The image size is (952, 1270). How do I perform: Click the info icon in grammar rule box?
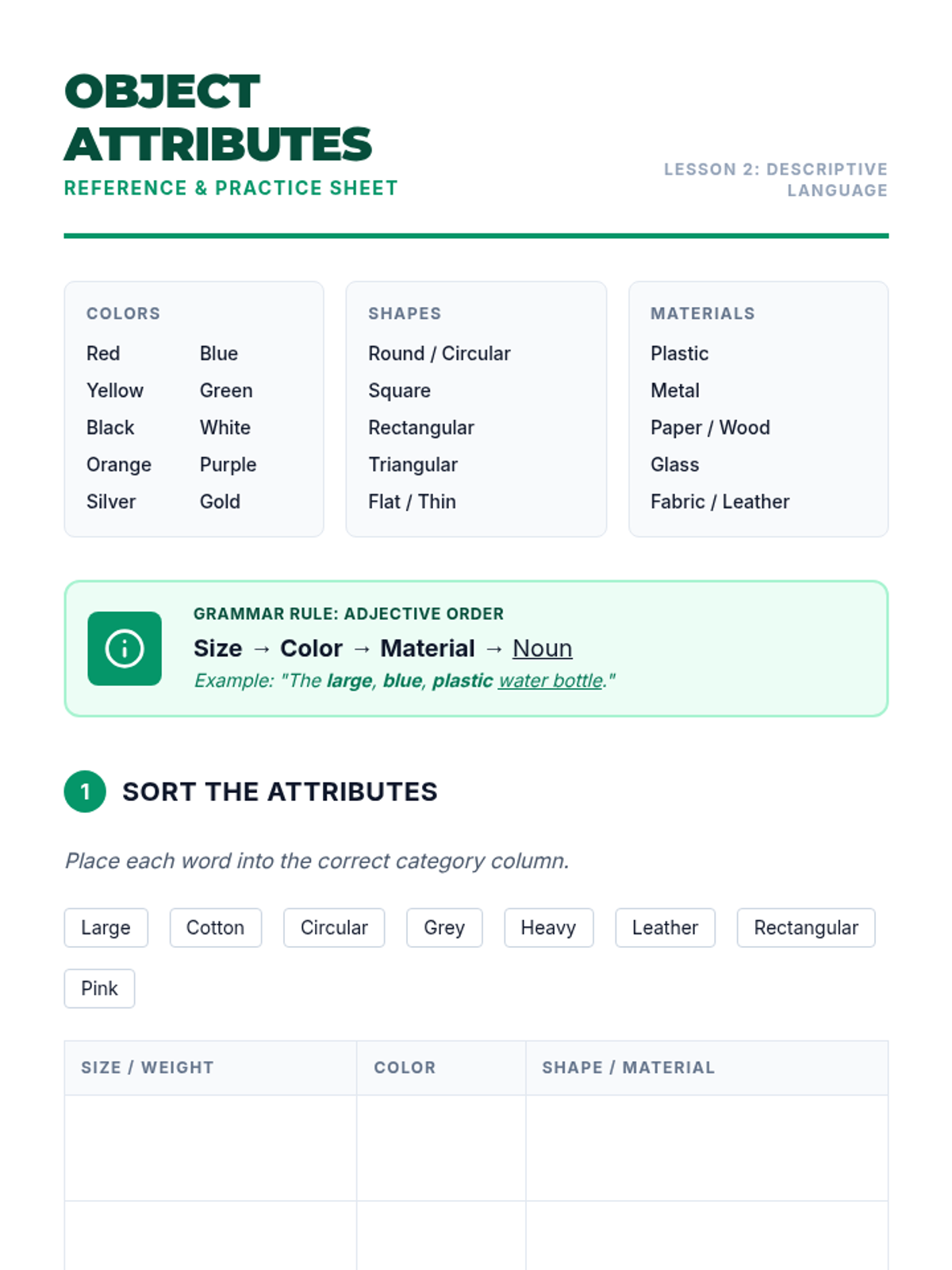tap(125, 648)
